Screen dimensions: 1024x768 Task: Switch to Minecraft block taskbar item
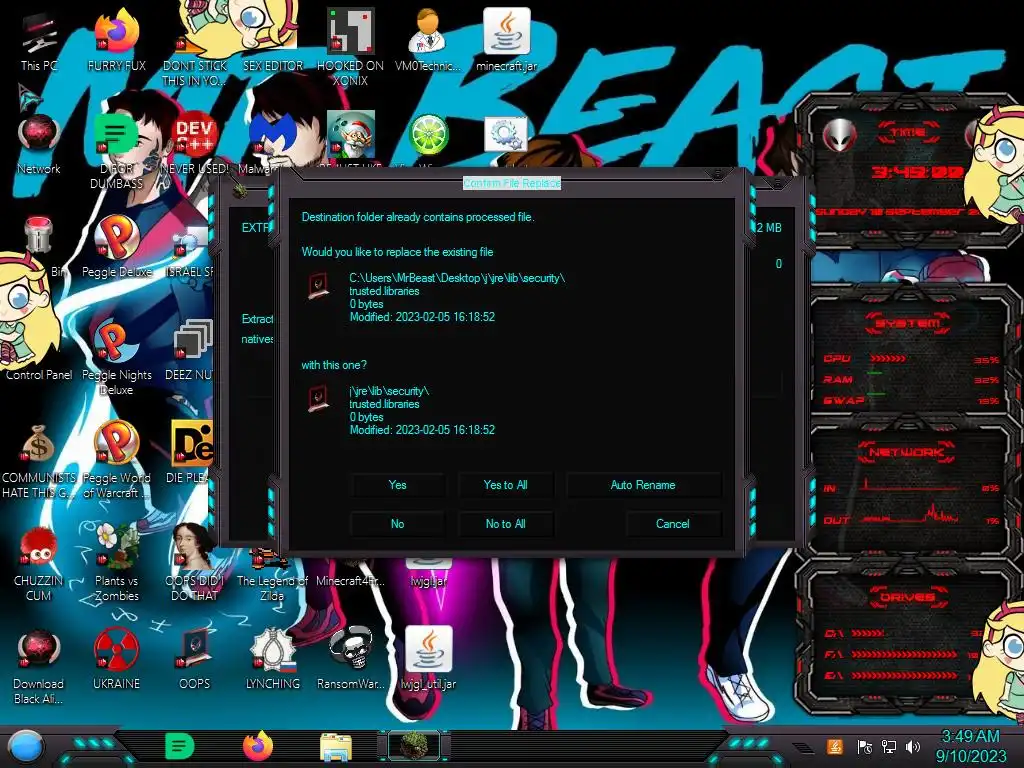414,746
